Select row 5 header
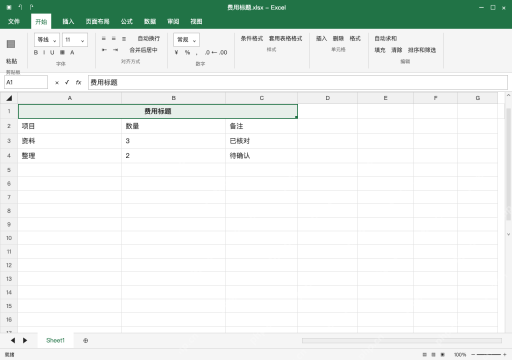512x360 pixels. (9, 170)
